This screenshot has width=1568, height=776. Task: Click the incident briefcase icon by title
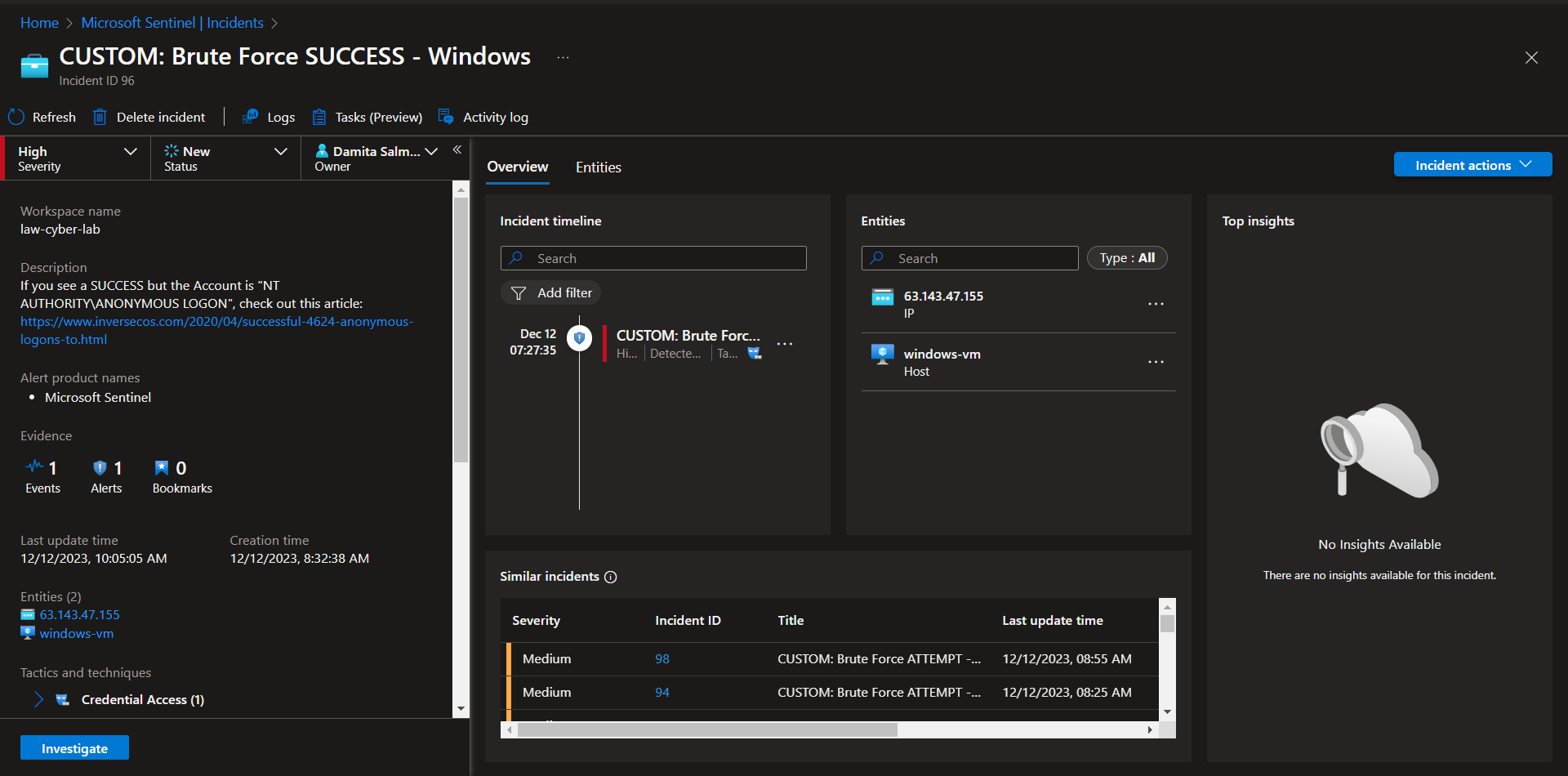tap(34, 65)
